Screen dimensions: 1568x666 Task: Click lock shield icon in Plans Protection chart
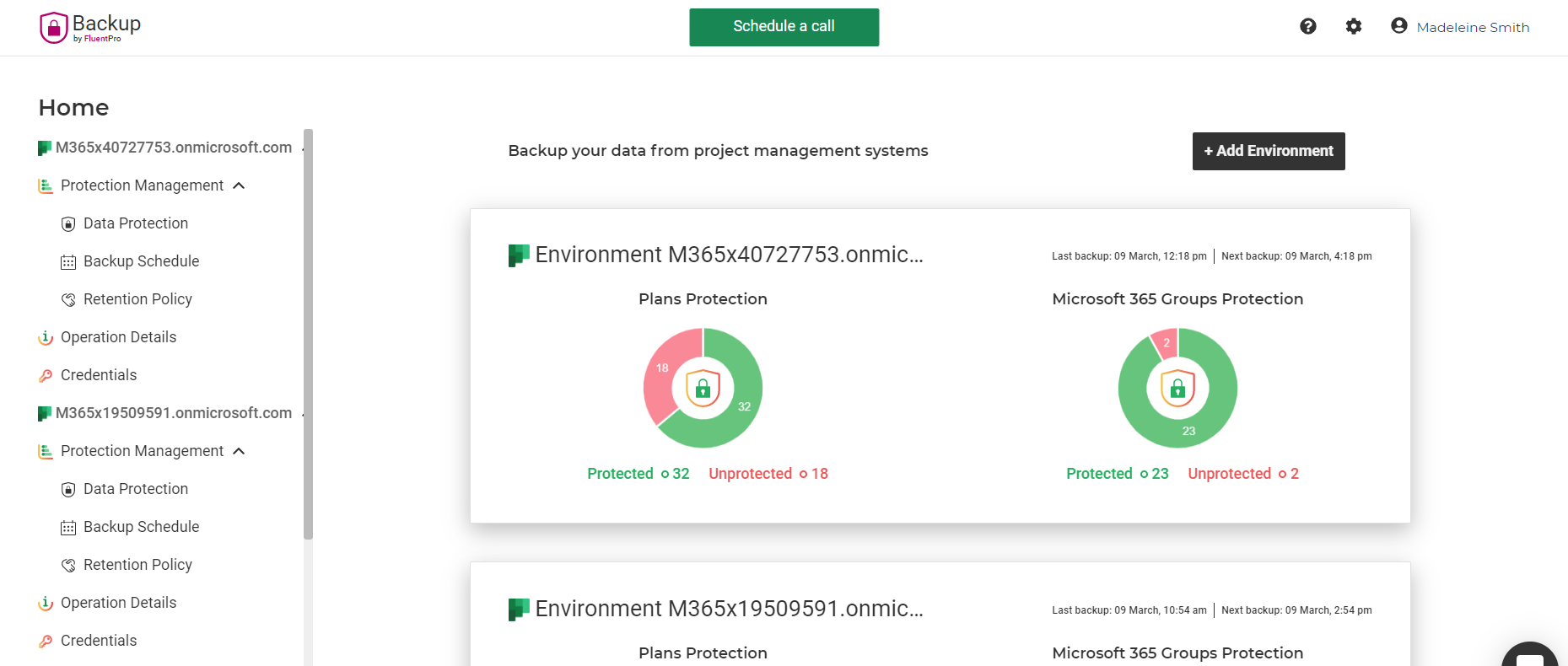coord(703,388)
